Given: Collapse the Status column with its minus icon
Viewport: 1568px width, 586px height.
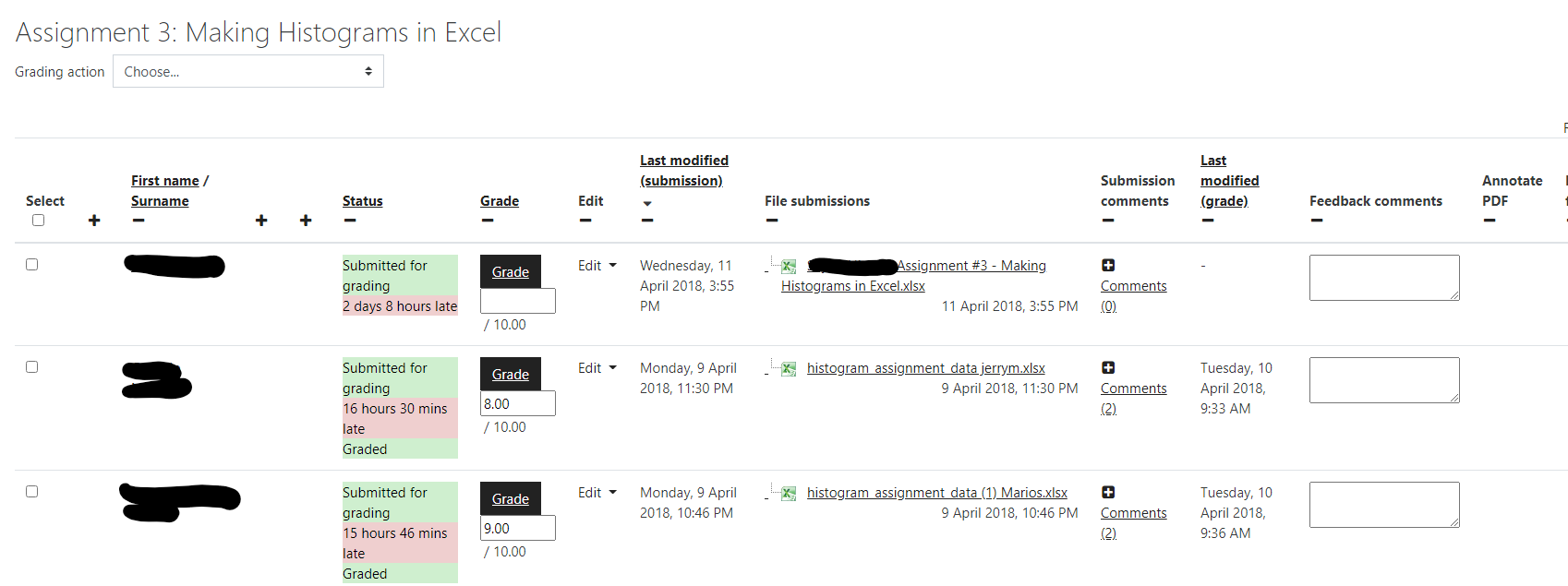Looking at the screenshot, I should coord(350,221).
